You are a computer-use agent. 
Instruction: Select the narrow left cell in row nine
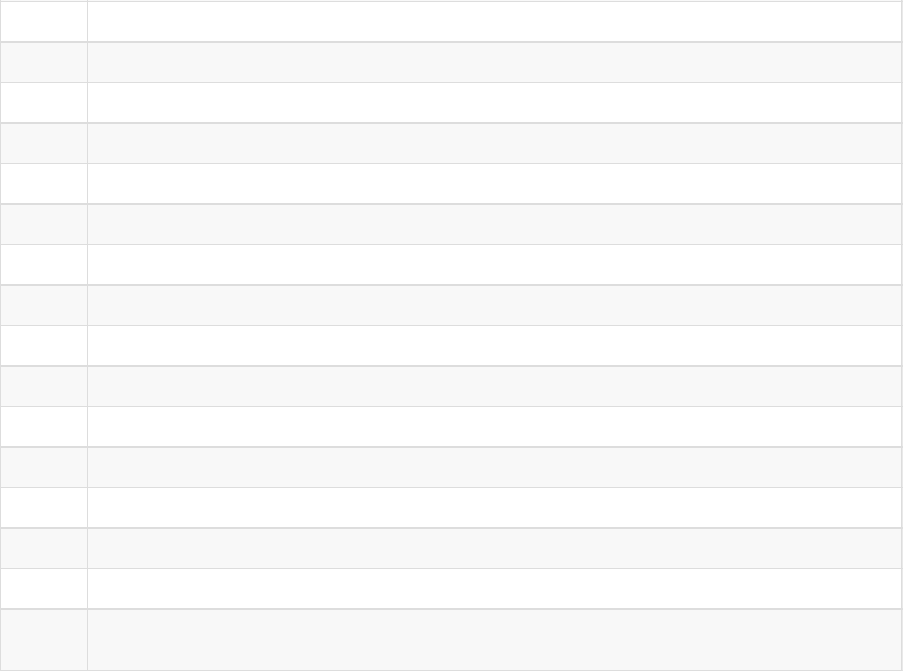pos(44,345)
